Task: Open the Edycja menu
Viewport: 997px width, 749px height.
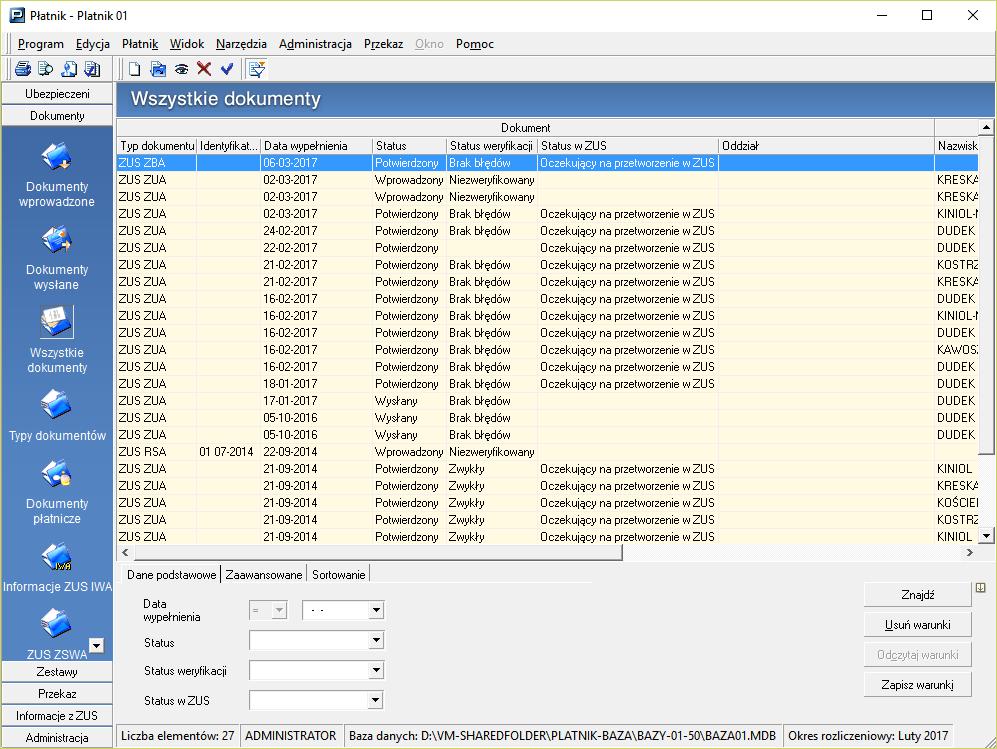Action: click(x=93, y=44)
